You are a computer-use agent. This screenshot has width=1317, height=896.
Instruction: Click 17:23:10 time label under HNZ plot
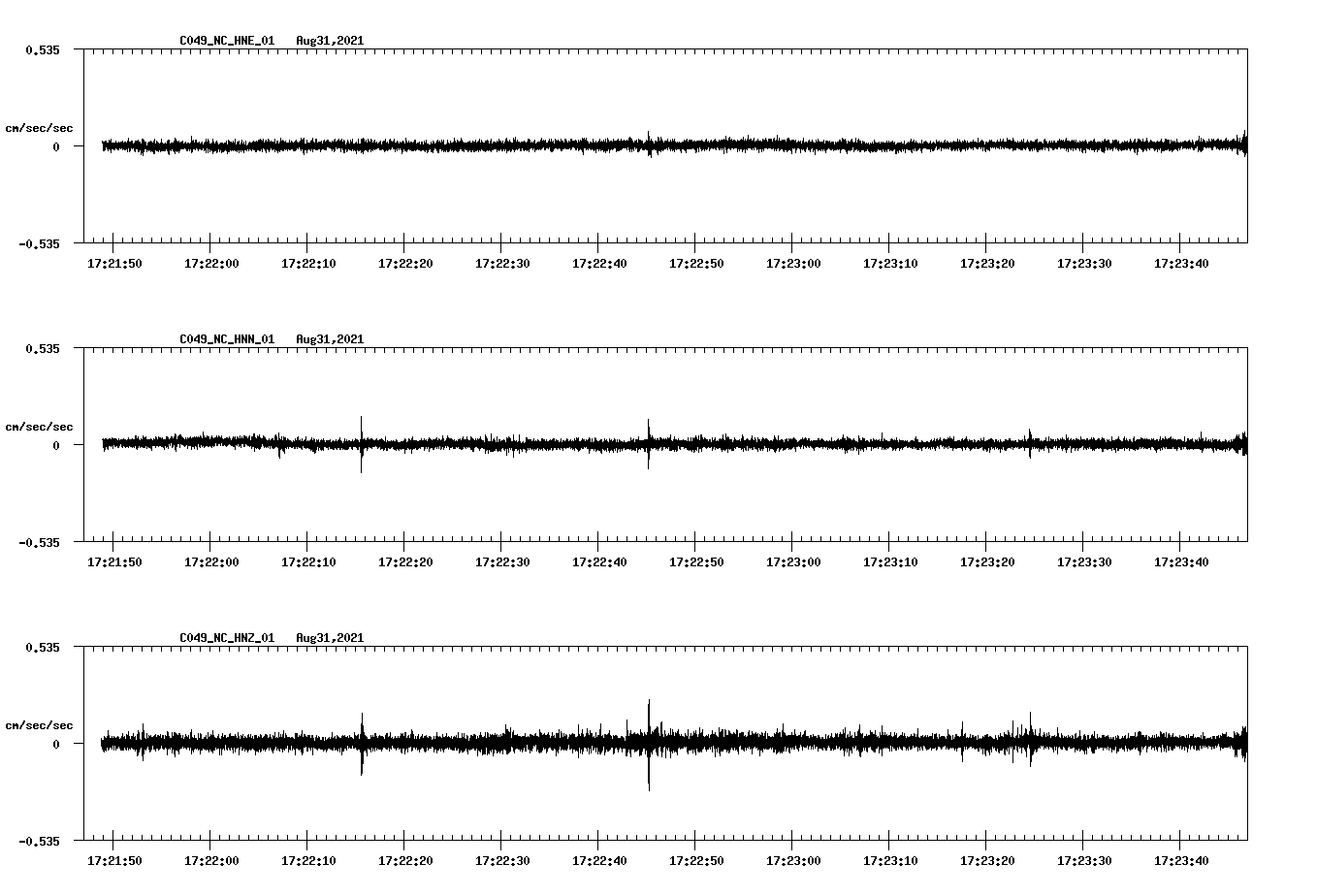890,860
